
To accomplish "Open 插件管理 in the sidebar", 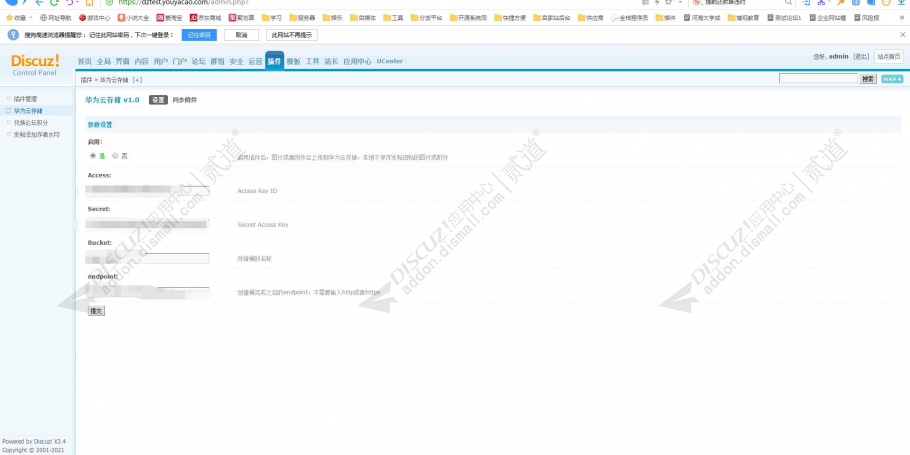I will (x=26, y=99).
